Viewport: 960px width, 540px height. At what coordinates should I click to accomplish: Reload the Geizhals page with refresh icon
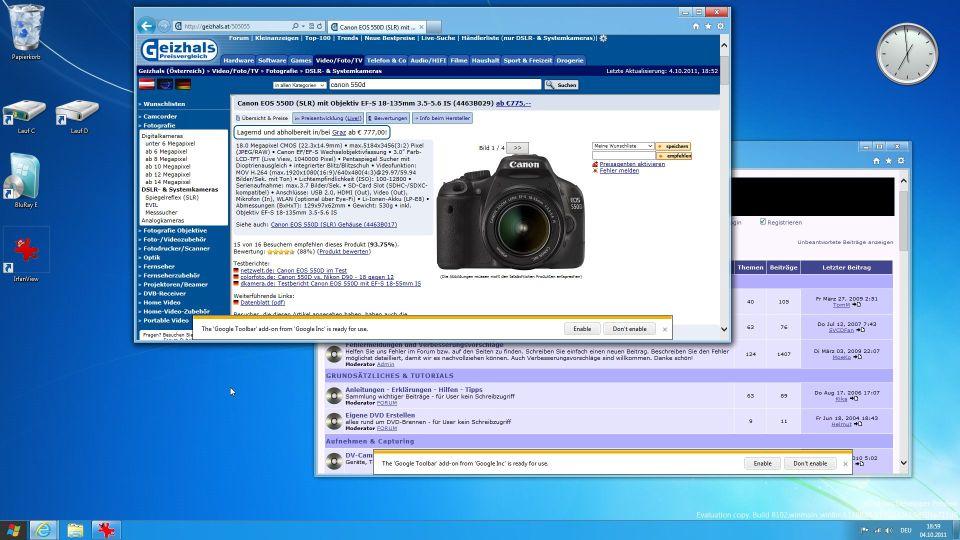coord(320,26)
